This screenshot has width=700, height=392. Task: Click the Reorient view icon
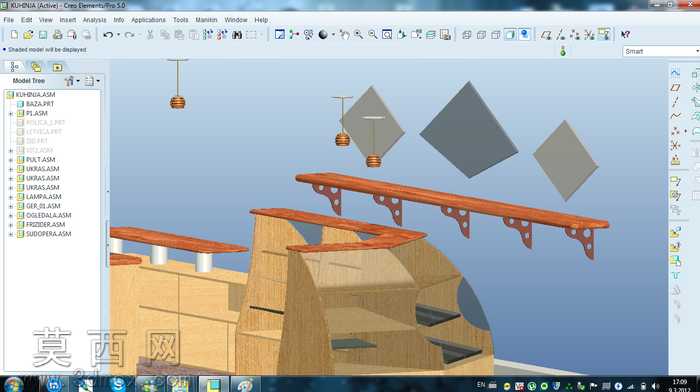pyautogui.click(x=401, y=34)
